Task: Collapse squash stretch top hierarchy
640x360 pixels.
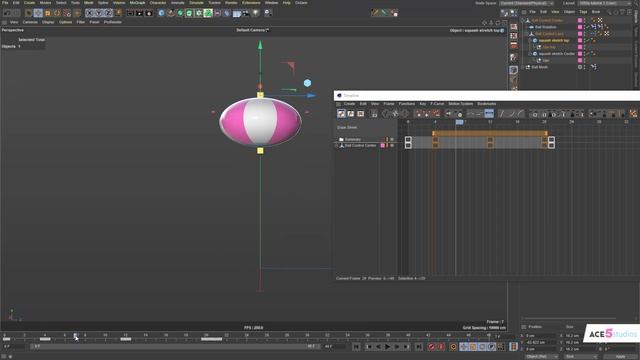Action: click(530, 40)
